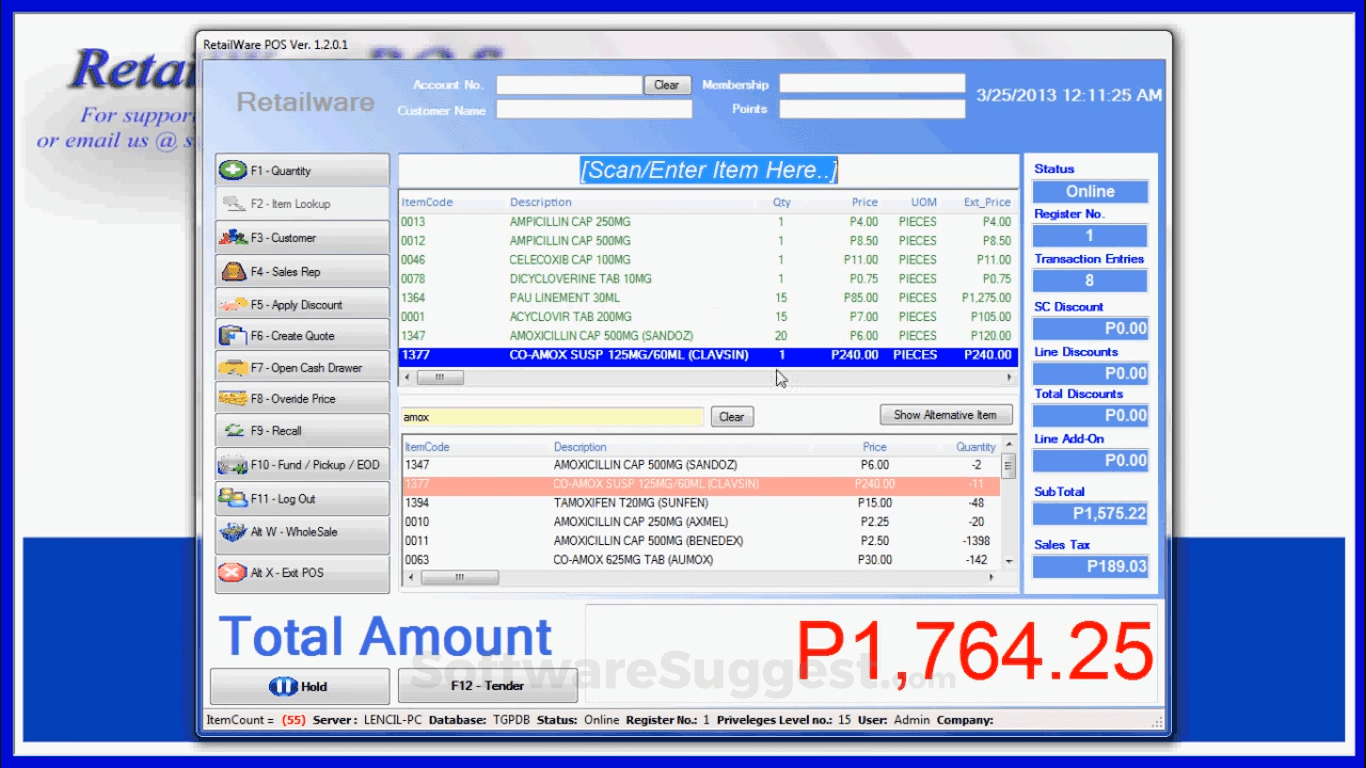Click F12 - Tender button
This screenshot has width=1366, height=768.
pos(488,686)
